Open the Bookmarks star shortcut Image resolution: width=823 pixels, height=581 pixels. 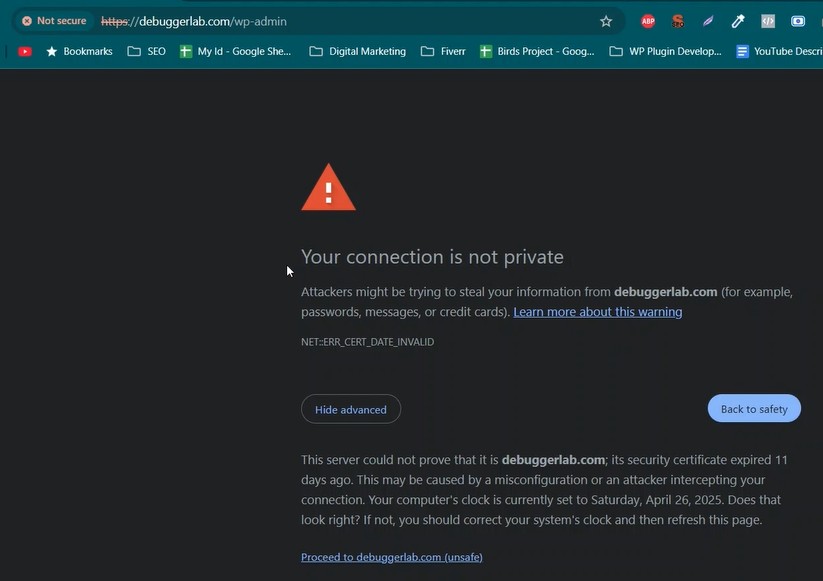79,51
